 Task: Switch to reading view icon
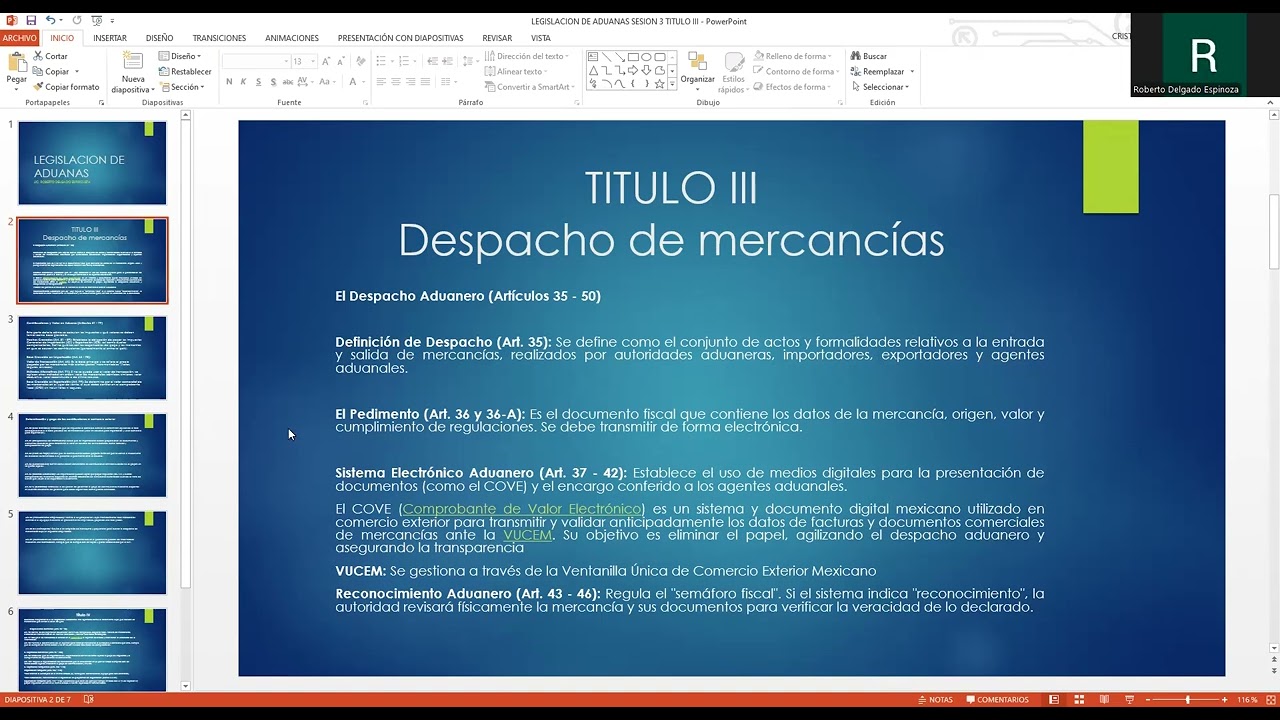[x=1104, y=700]
